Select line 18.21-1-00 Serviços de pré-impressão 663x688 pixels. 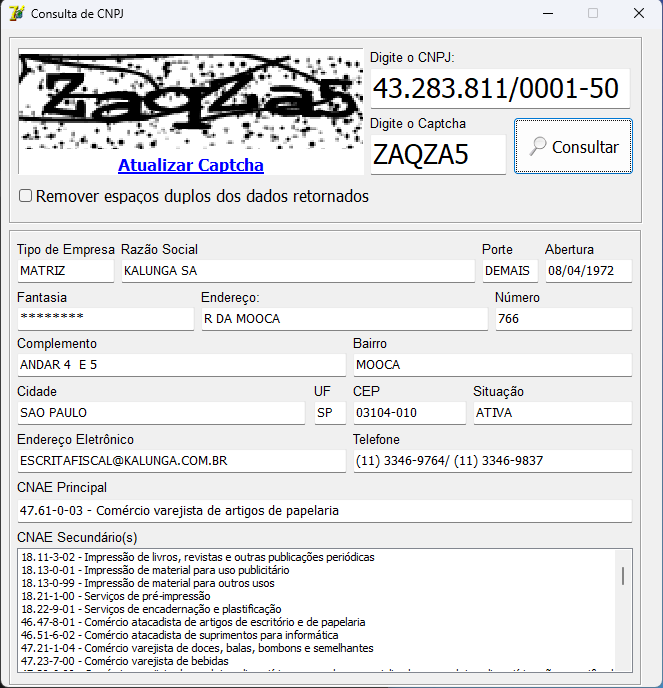pos(116,596)
